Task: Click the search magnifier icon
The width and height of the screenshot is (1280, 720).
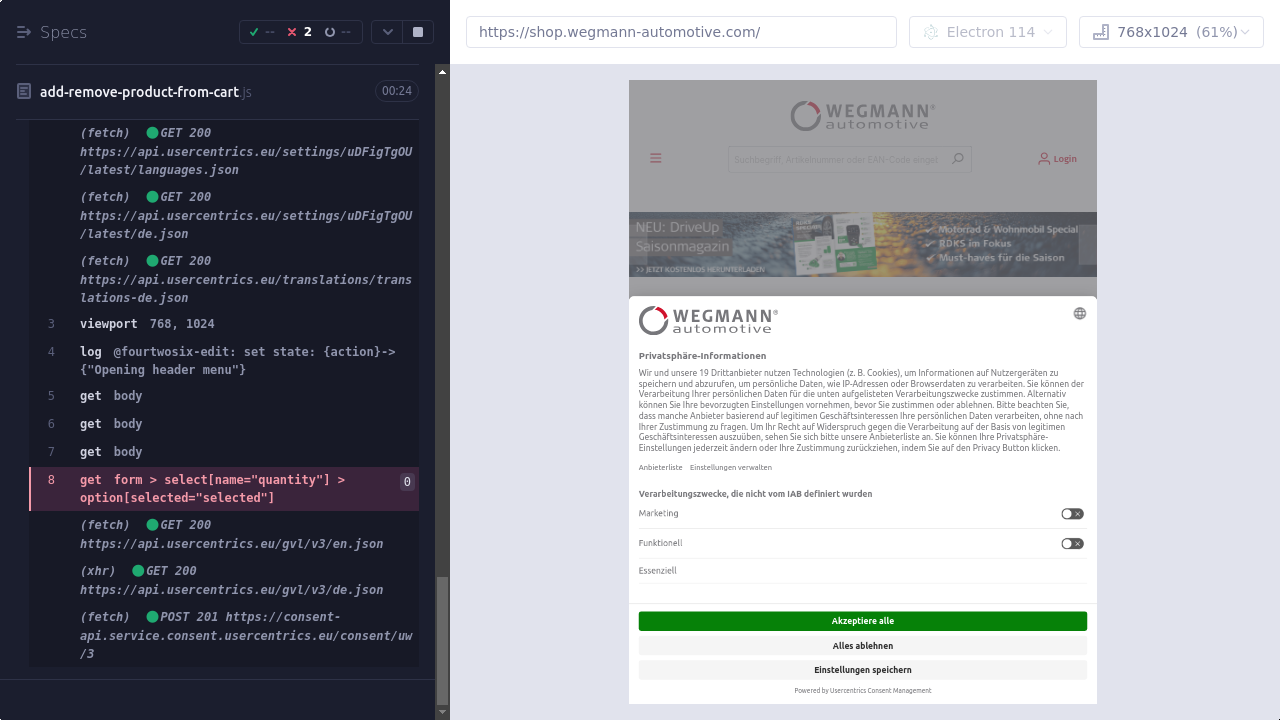Action: (x=957, y=158)
